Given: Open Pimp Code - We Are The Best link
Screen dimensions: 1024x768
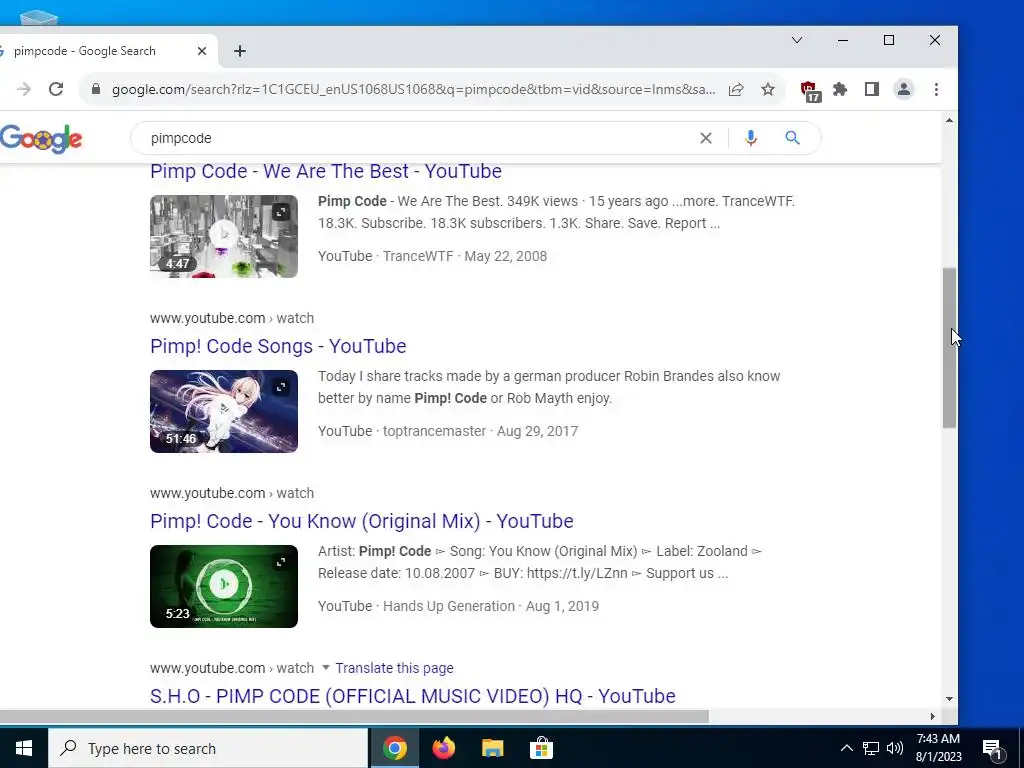Looking at the screenshot, I should (326, 171).
